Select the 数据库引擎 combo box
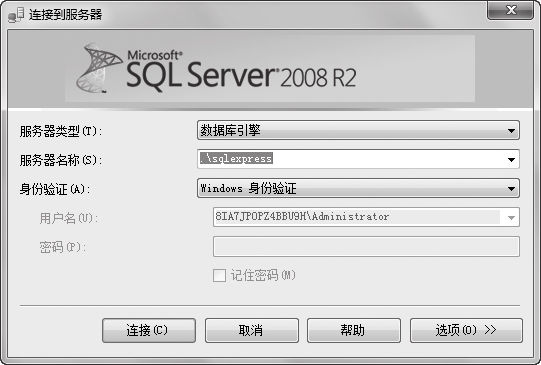Screen dimensions: 541x365 click(358, 130)
